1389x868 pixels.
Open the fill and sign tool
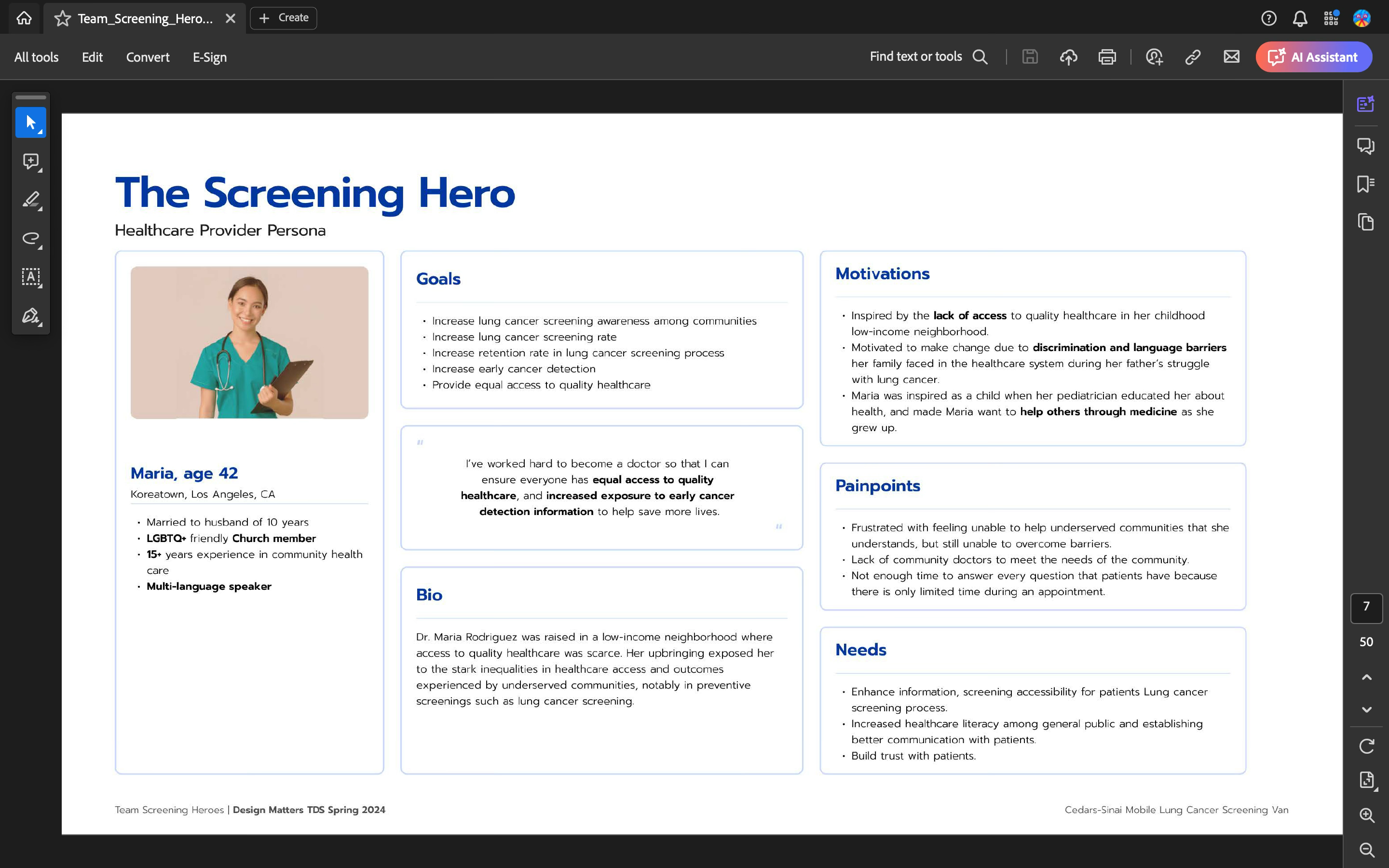(x=30, y=316)
